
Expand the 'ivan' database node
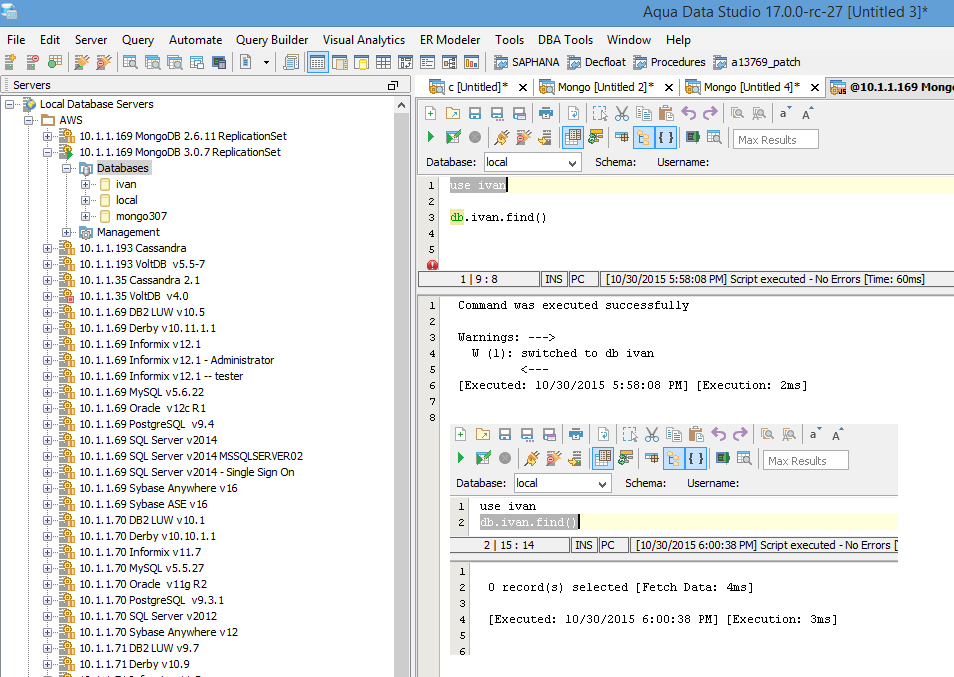point(85,184)
